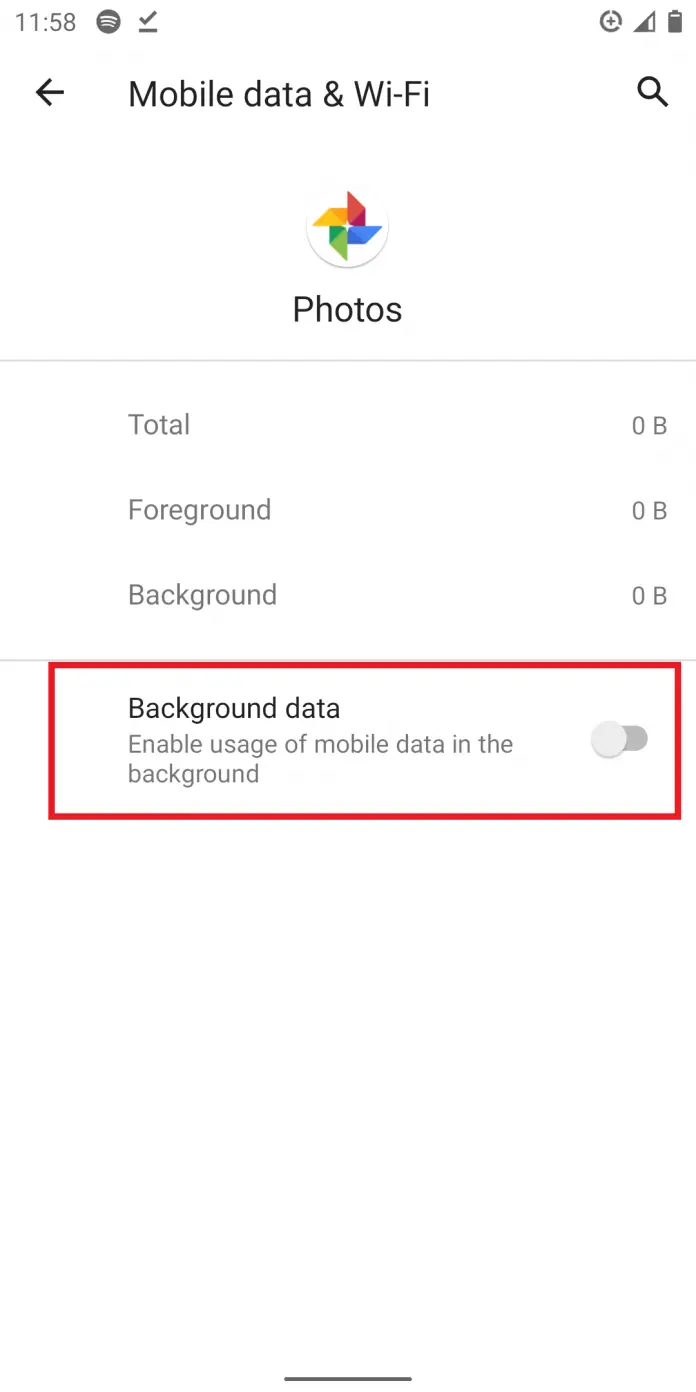The height and width of the screenshot is (1392, 696).
Task: Tap the Background data description text
Action: point(320,758)
